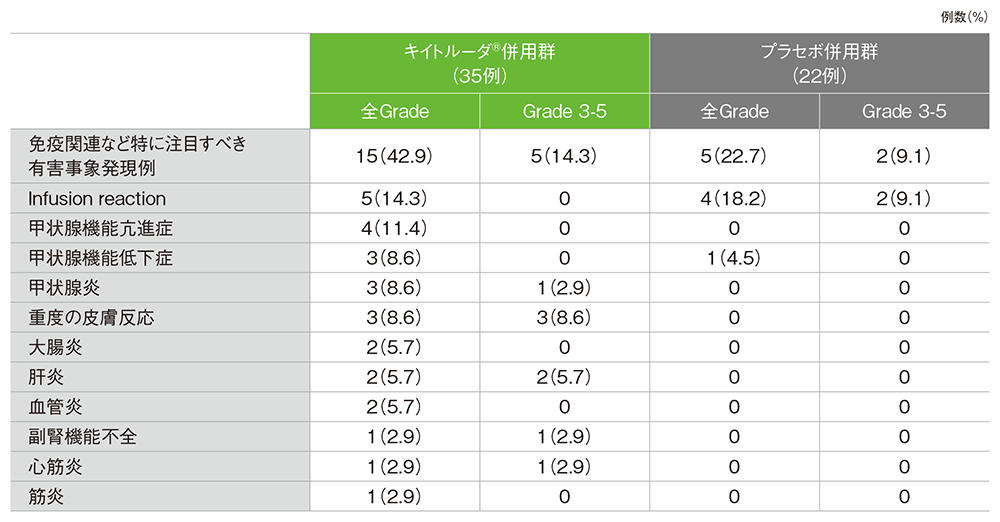Viewport: 1000px width, 522px height.
Task: Select the 1(4.5) cell in the プラセボ column
Action: 734,258
